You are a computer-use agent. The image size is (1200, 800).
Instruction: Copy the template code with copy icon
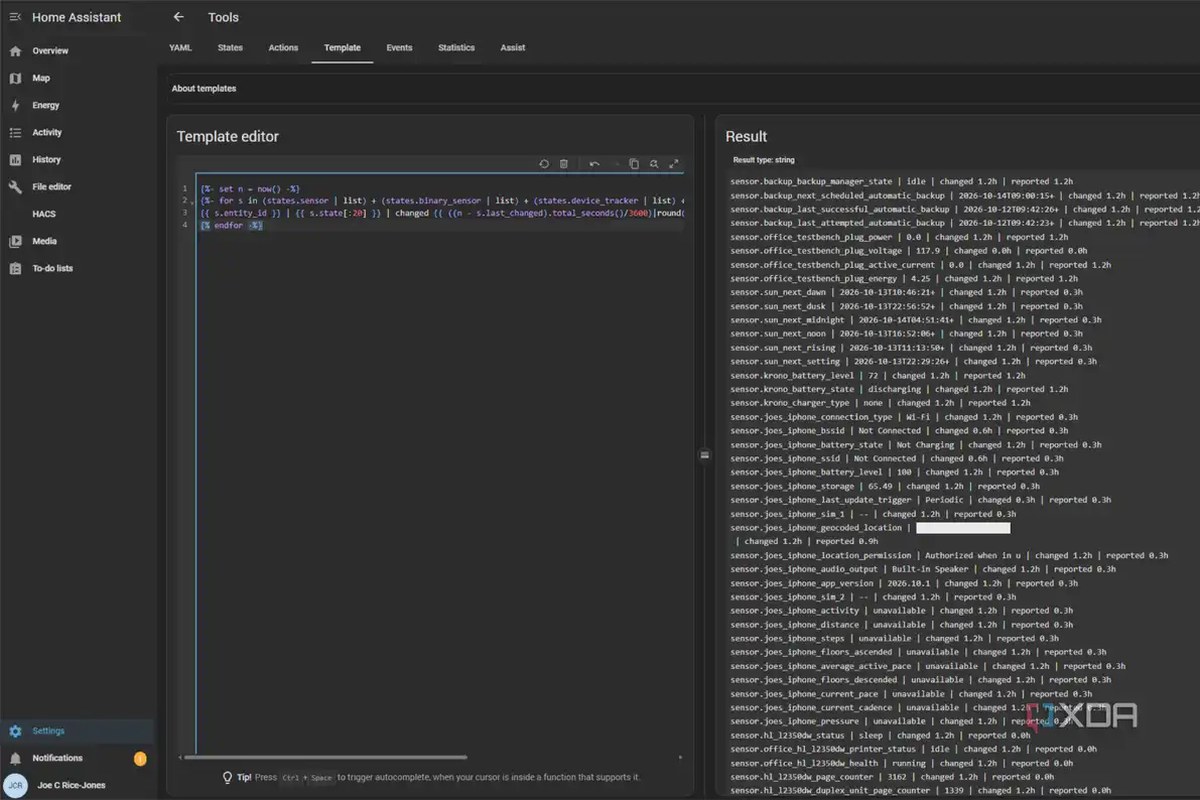coord(634,164)
